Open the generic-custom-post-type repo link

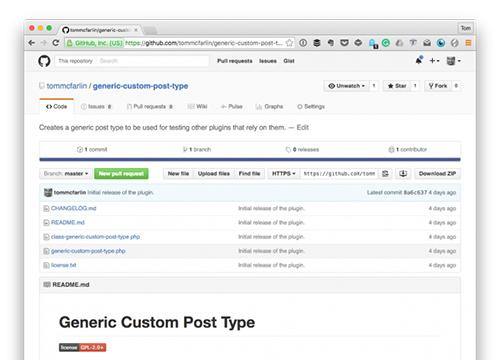tap(140, 86)
